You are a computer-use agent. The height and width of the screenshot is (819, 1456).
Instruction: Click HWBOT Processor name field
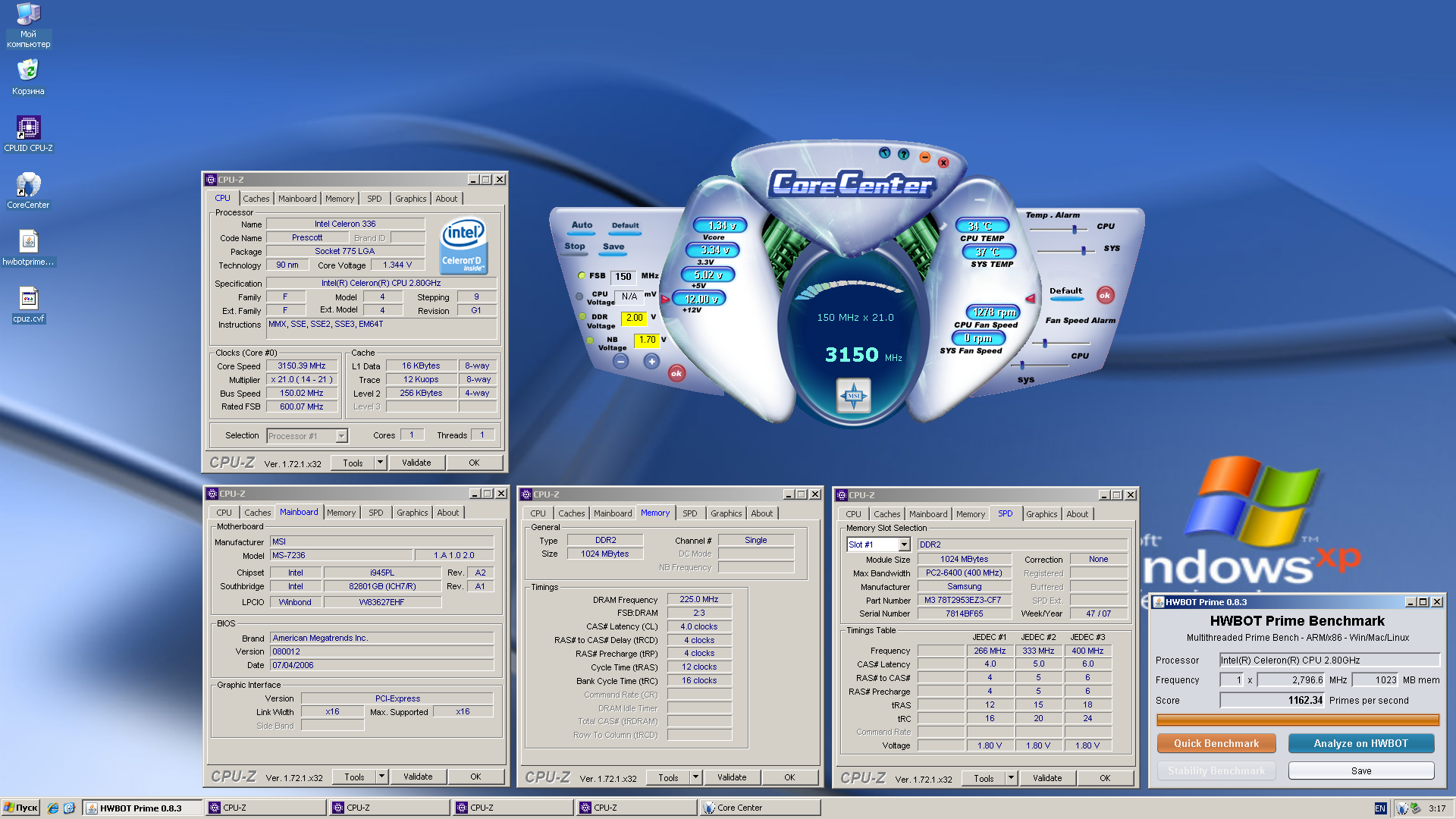[1329, 660]
